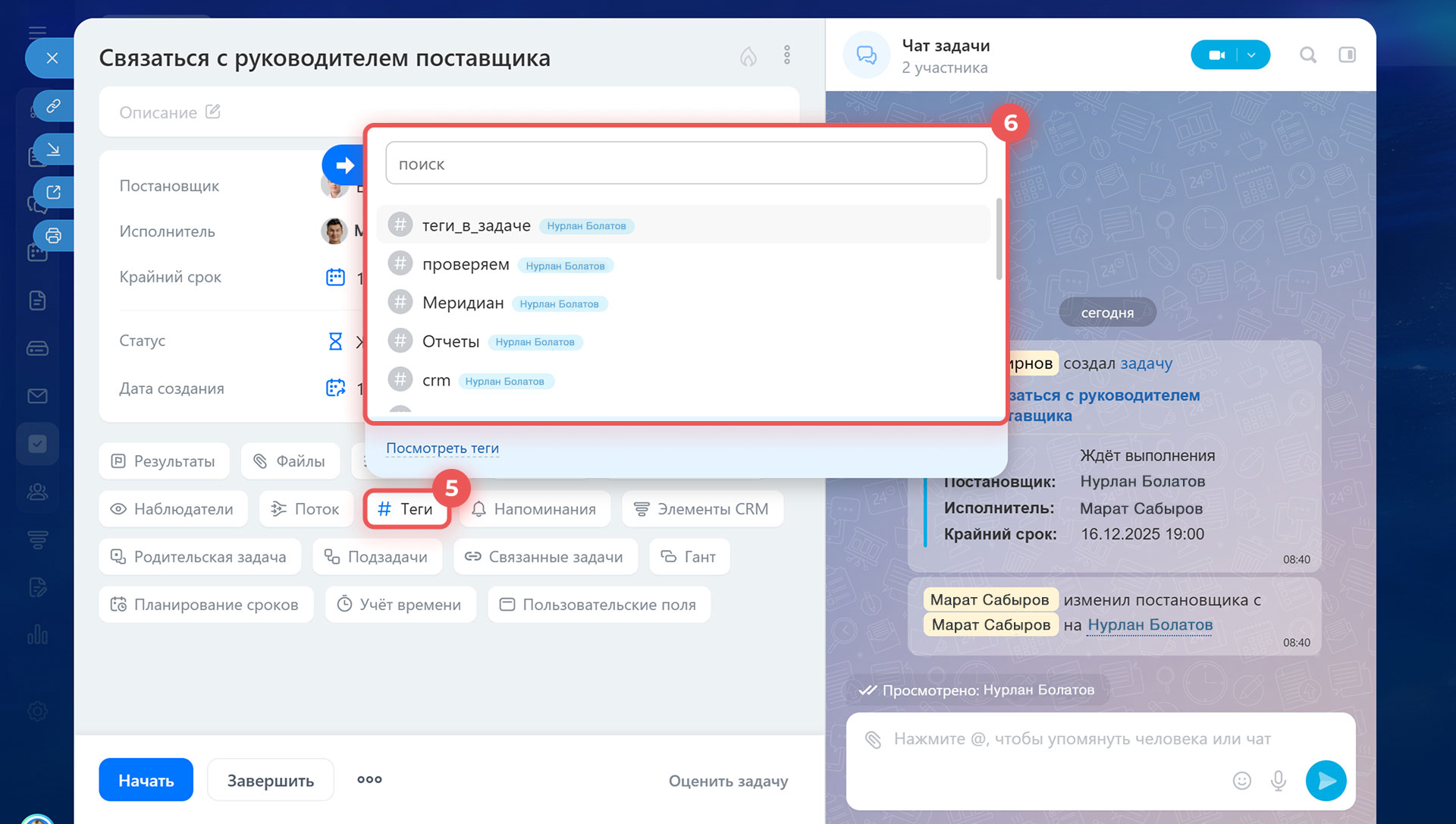
Task: Send chat message with arrow button
Action: (x=1326, y=781)
